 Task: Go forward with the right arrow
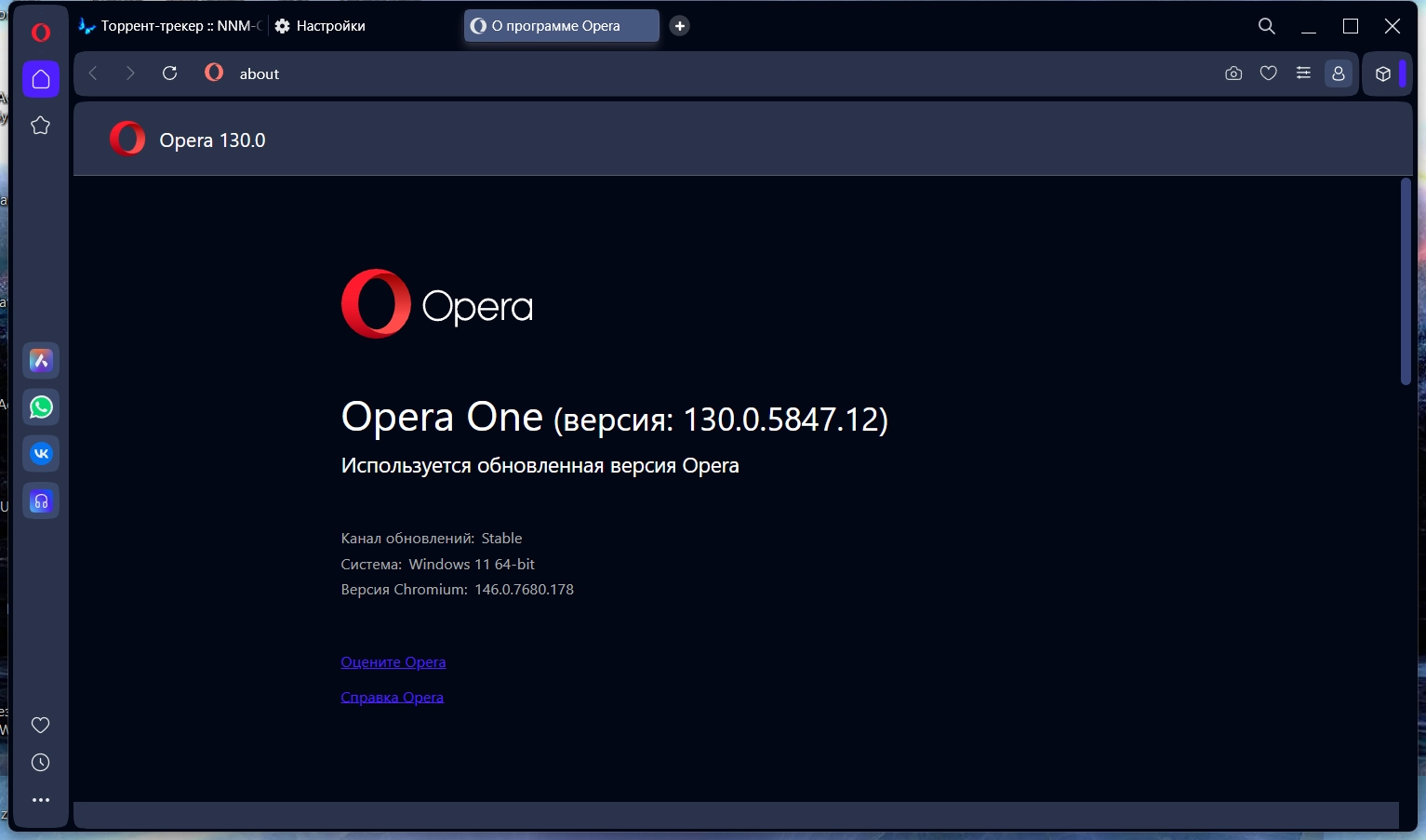(x=130, y=73)
